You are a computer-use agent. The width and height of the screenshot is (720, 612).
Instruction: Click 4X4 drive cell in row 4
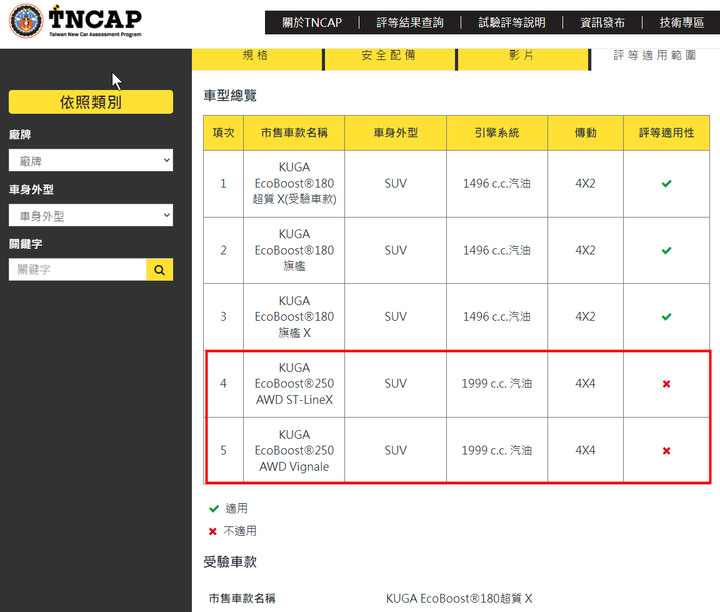tap(585, 384)
